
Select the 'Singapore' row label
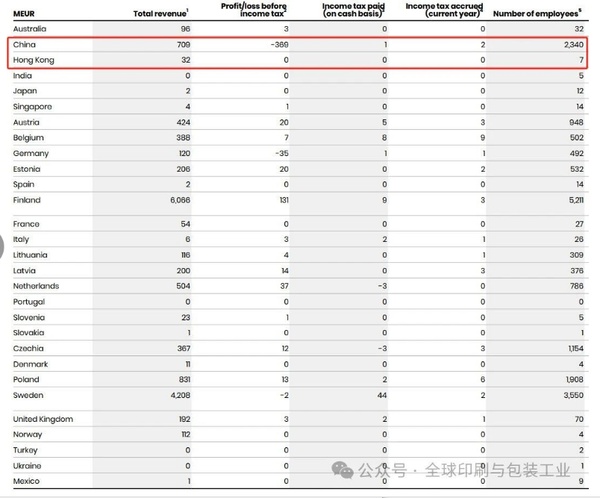(32, 107)
